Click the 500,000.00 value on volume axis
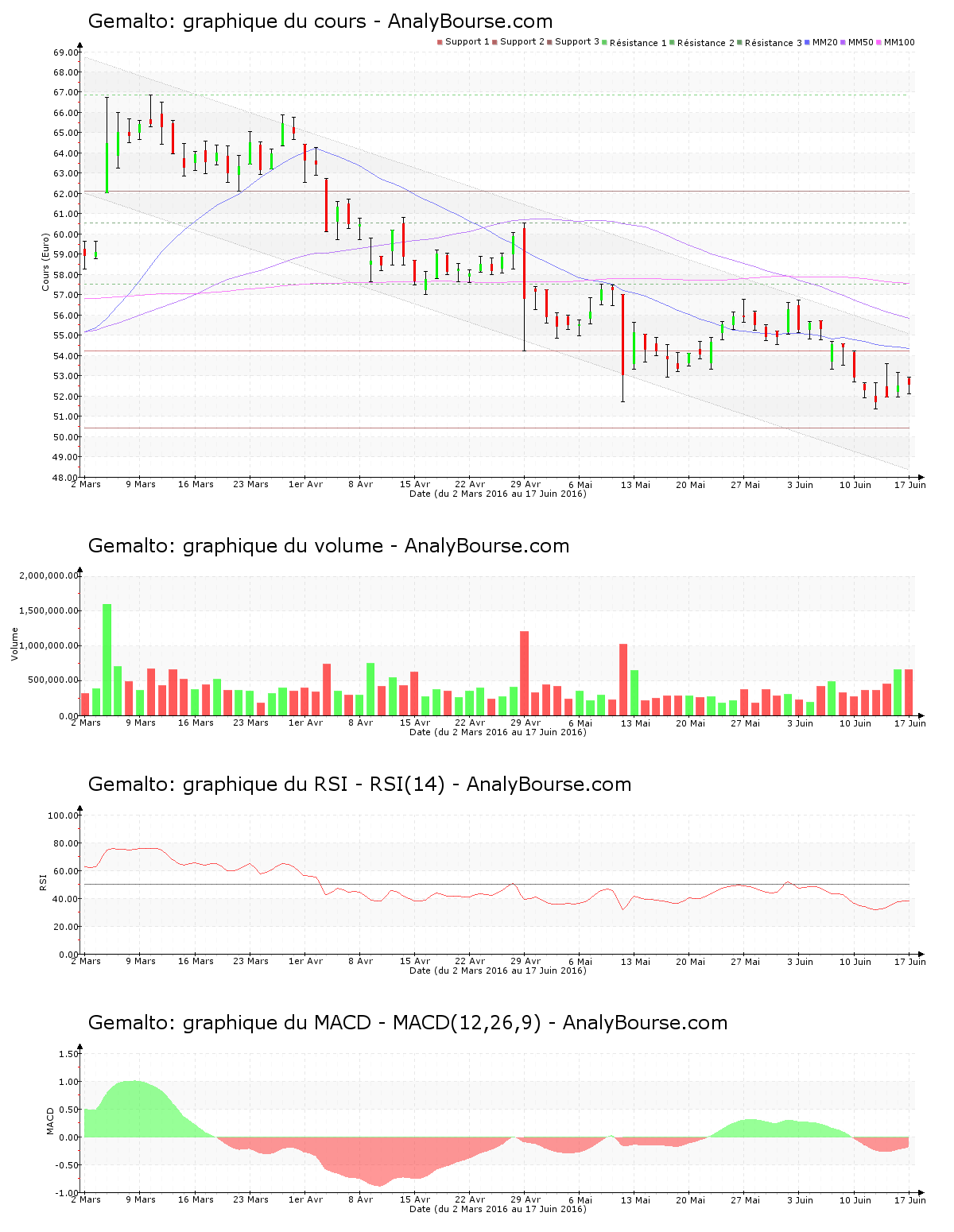Image resolution: width=954 pixels, height=1232 pixels. [53, 680]
